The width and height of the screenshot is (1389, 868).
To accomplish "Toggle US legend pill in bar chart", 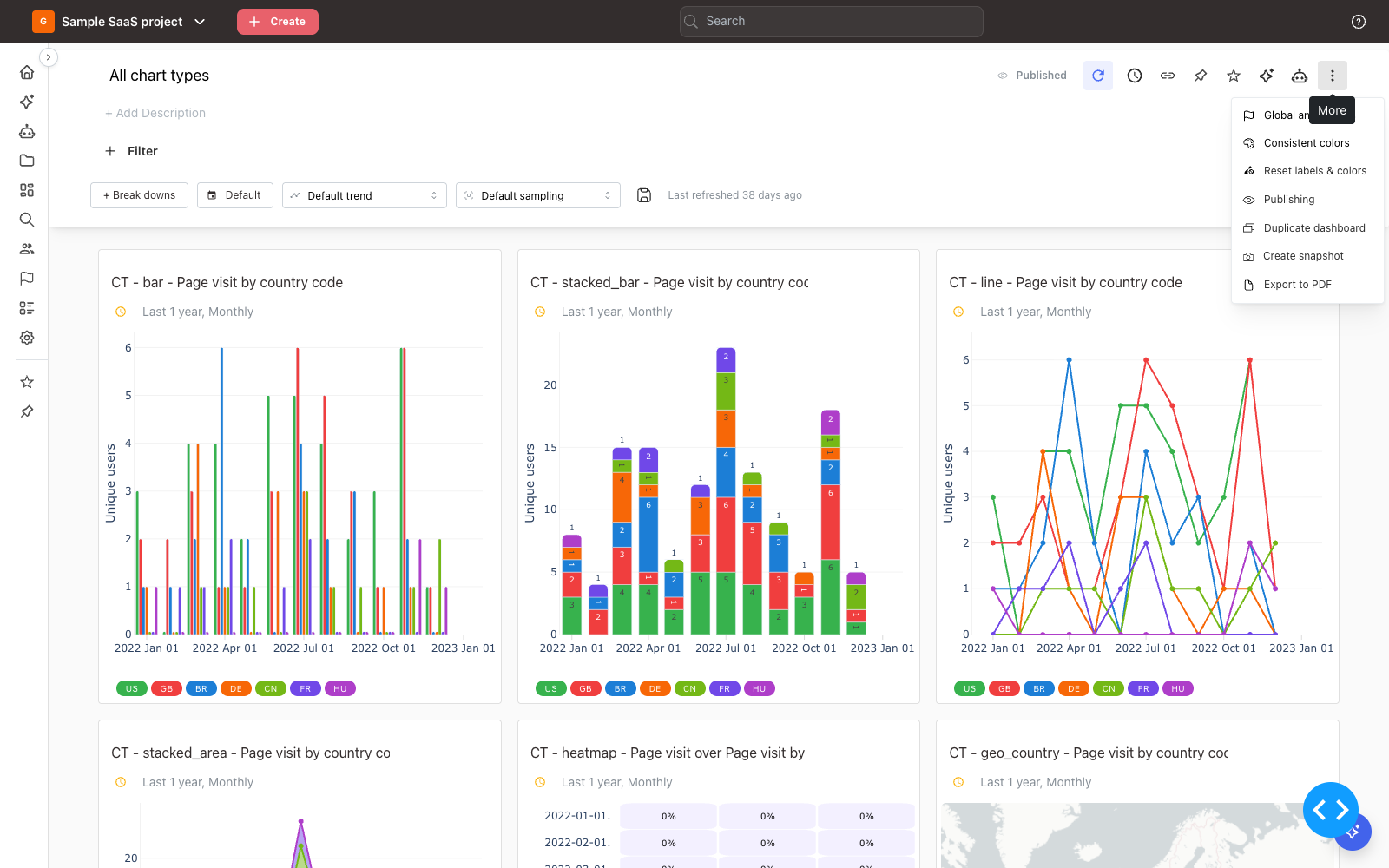I will [x=132, y=688].
